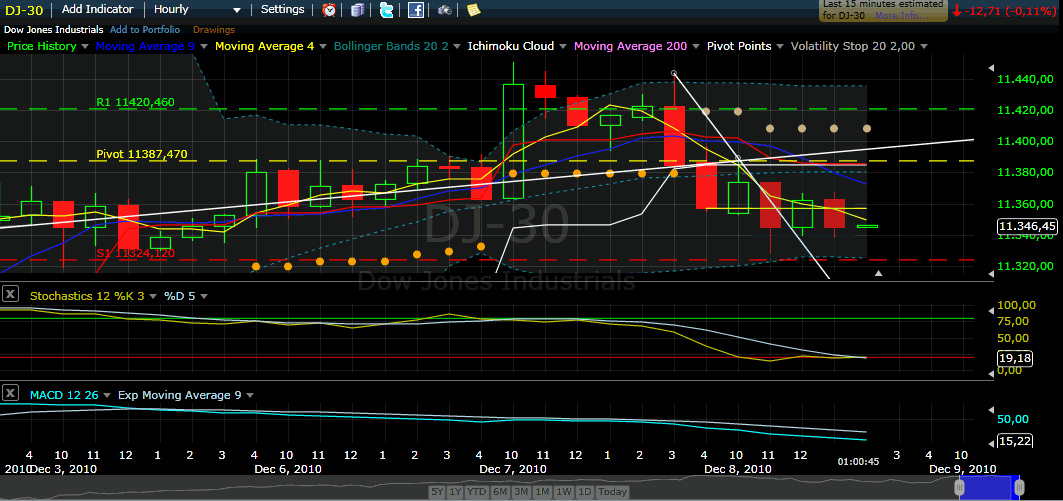Click the Add to Portfolio link
The image size is (1063, 501).
pyautogui.click(x=145, y=30)
